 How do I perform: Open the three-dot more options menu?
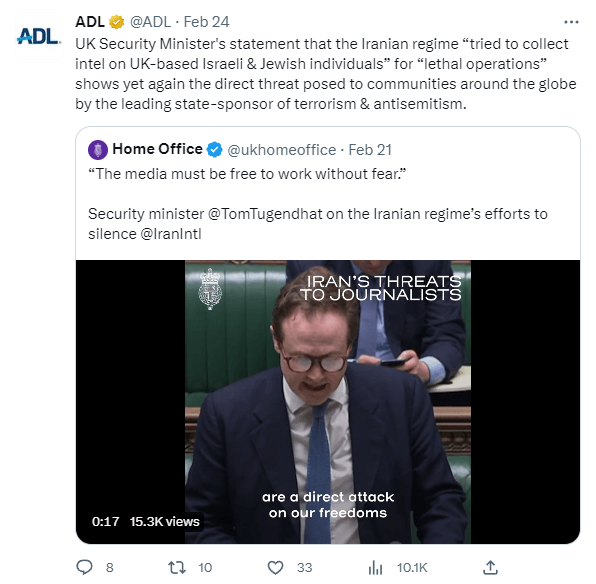571,22
